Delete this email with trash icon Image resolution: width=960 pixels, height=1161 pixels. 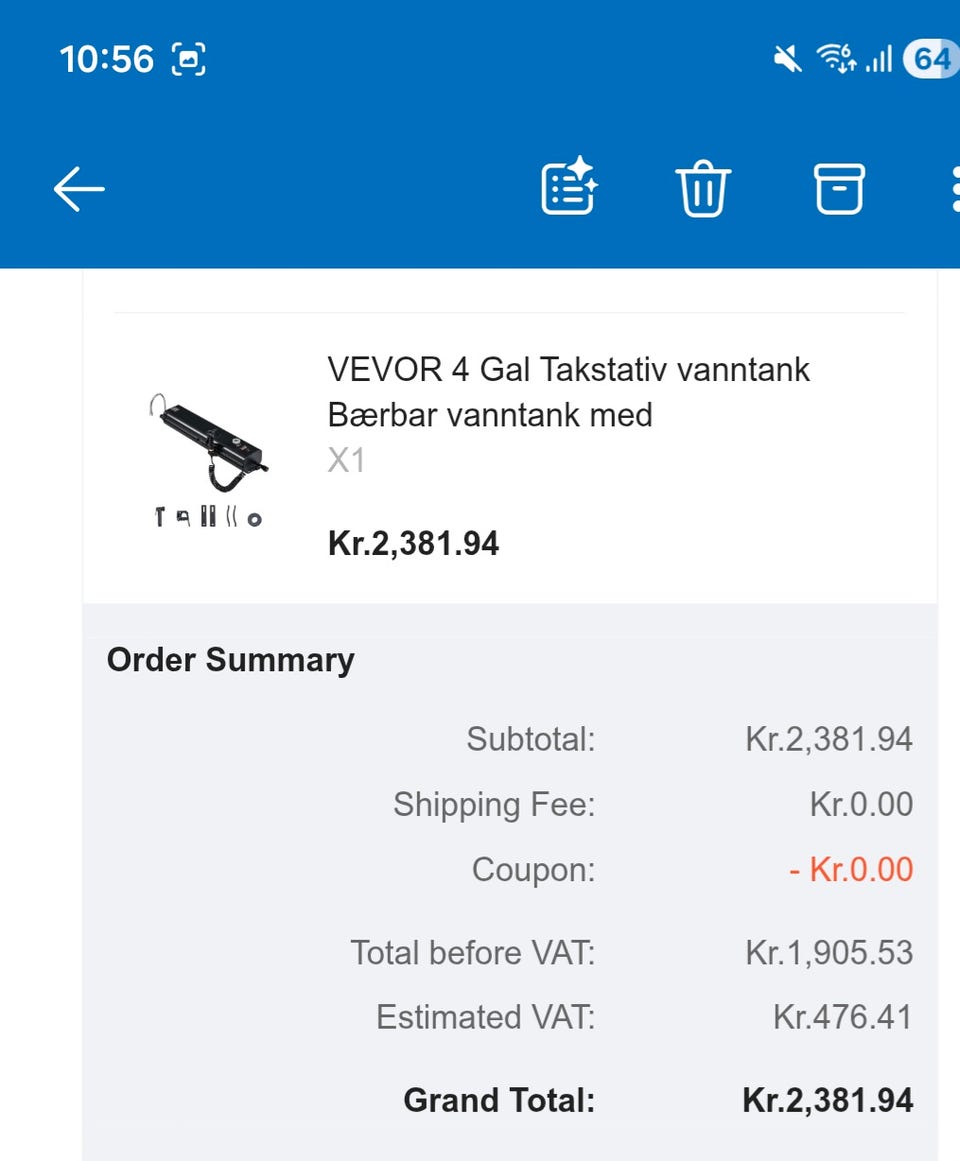(704, 189)
